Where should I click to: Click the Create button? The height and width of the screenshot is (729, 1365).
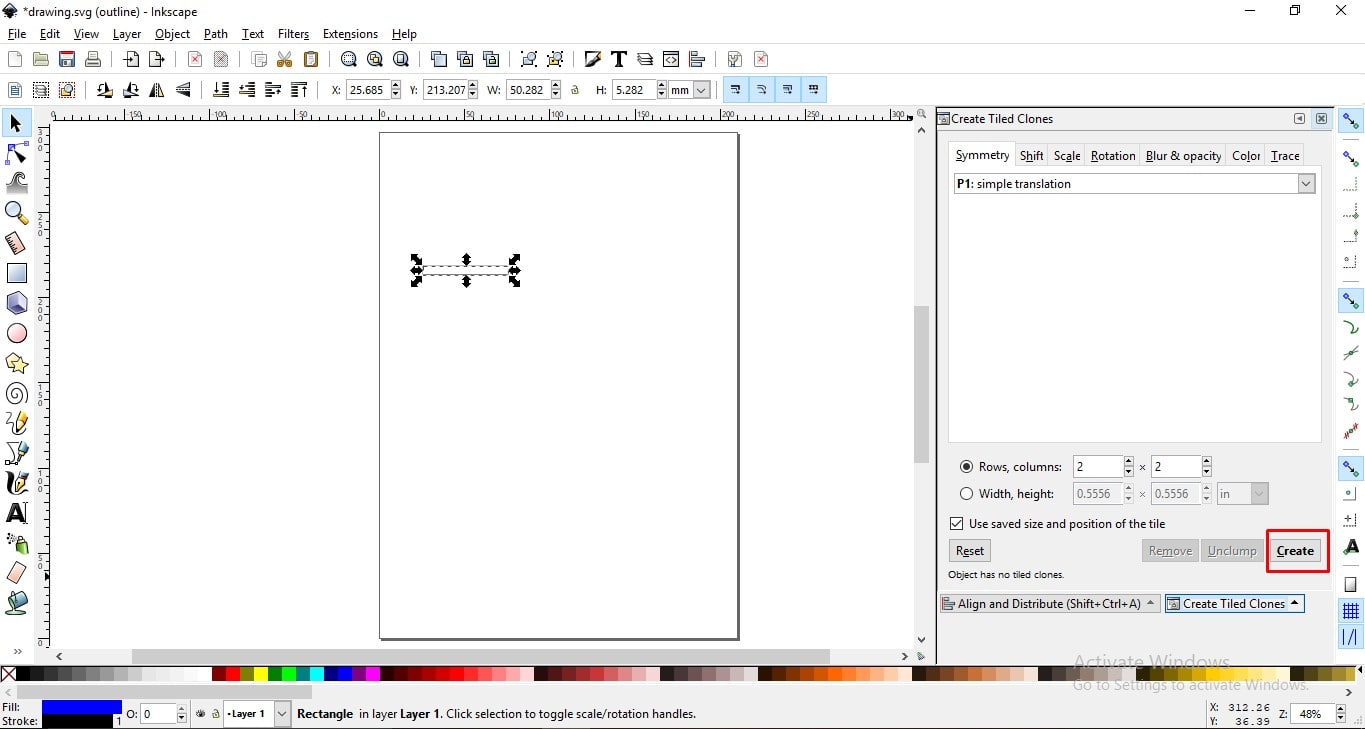click(x=1295, y=551)
